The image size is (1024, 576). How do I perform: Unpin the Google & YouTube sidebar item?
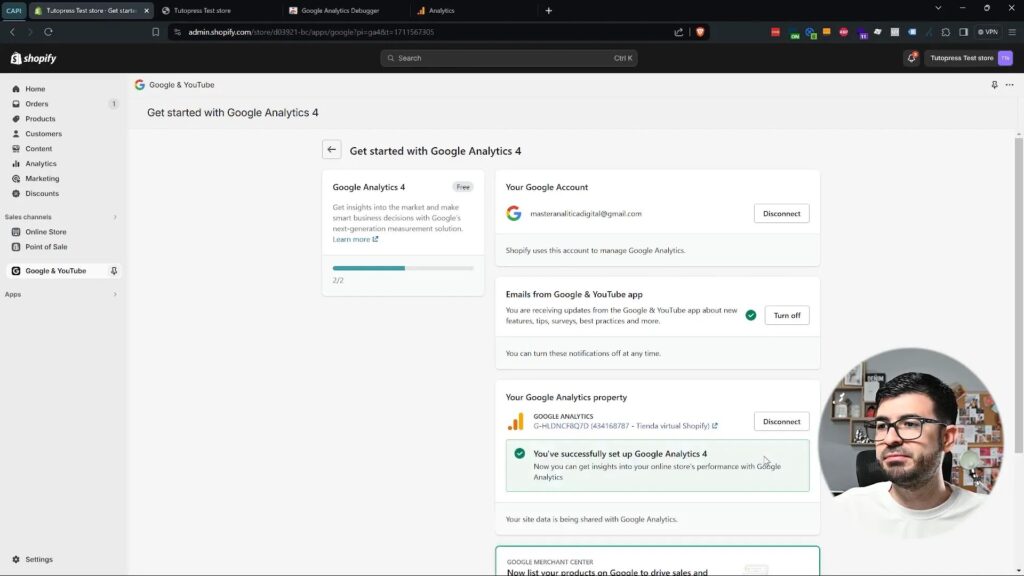tap(114, 271)
